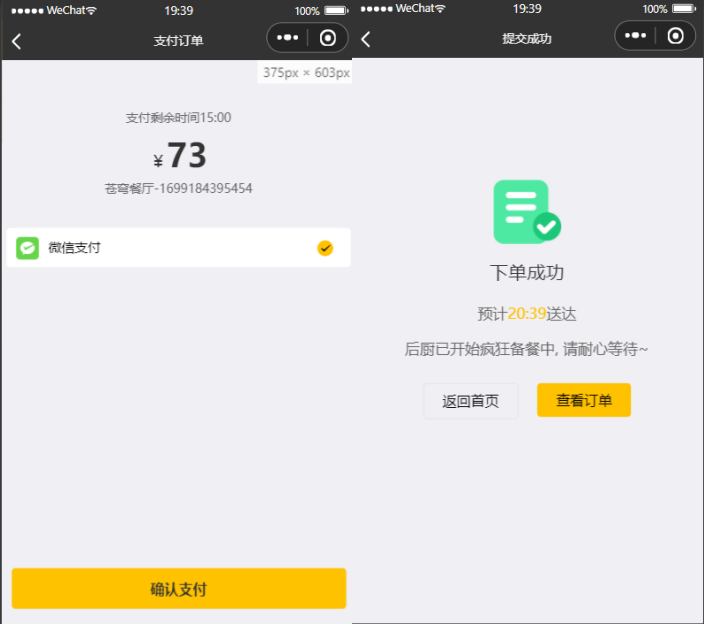The width and height of the screenshot is (705, 624).
Task: Open the three-dot menu in 支付订单 header
Action: (288, 38)
